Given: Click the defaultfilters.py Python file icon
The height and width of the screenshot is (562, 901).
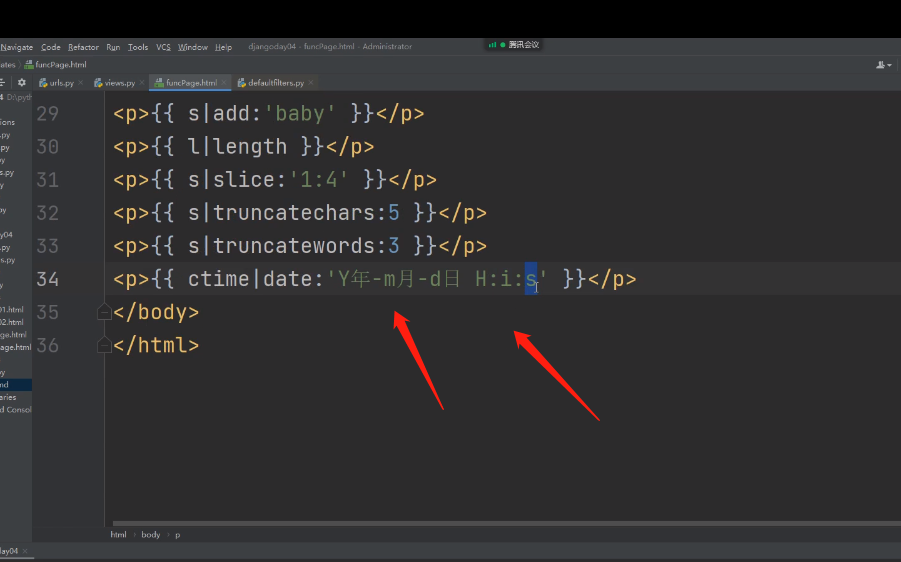Looking at the screenshot, I should [x=242, y=83].
